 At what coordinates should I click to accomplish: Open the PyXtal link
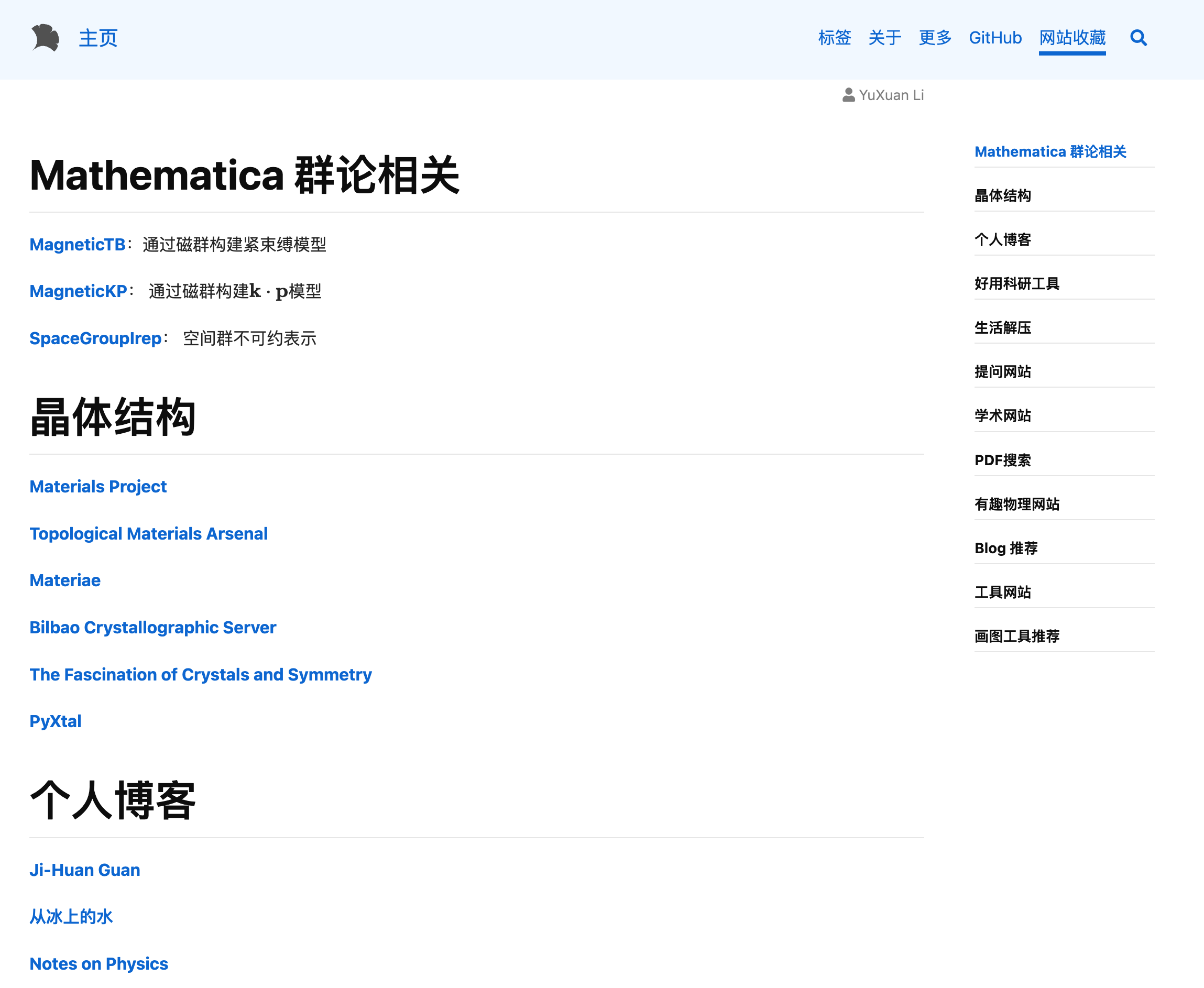pyautogui.click(x=55, y=721)
